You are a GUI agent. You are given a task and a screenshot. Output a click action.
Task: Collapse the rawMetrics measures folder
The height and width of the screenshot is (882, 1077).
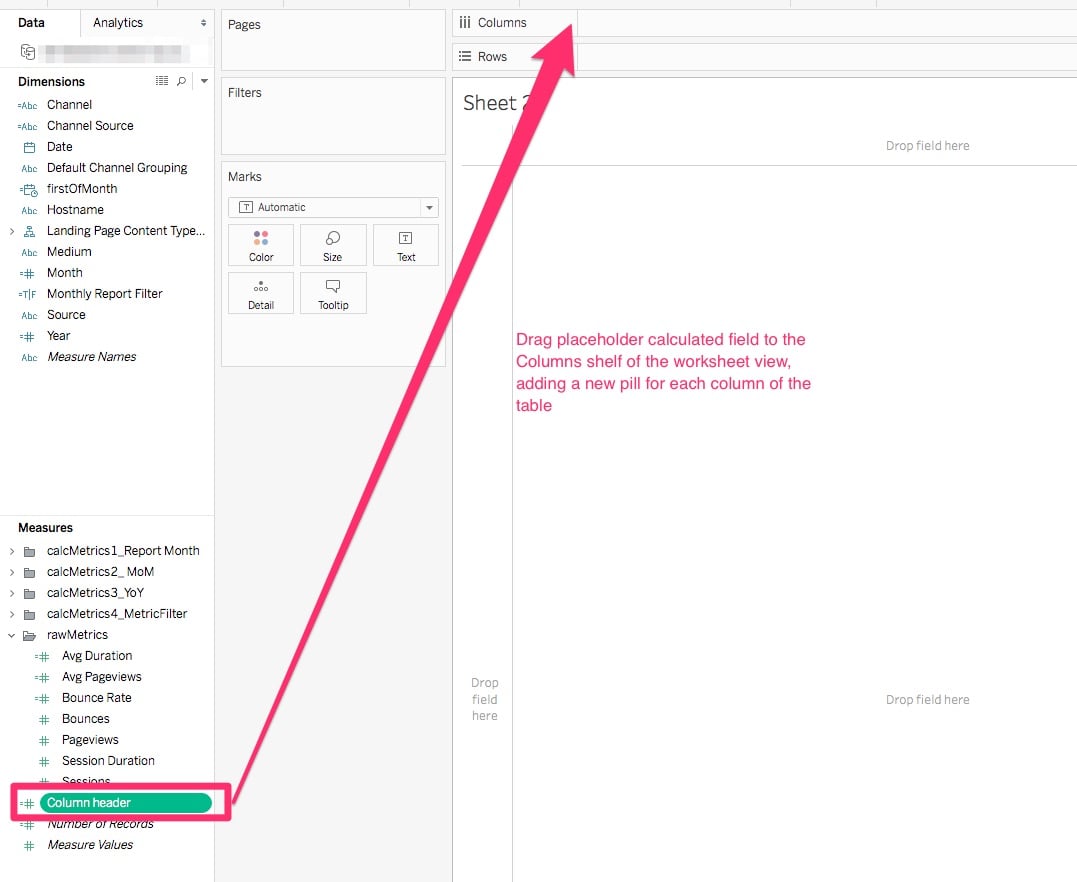click(11, 634)
